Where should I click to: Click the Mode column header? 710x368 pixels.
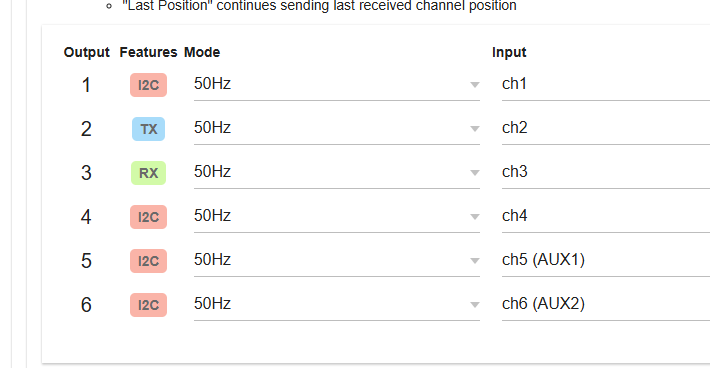202,53
